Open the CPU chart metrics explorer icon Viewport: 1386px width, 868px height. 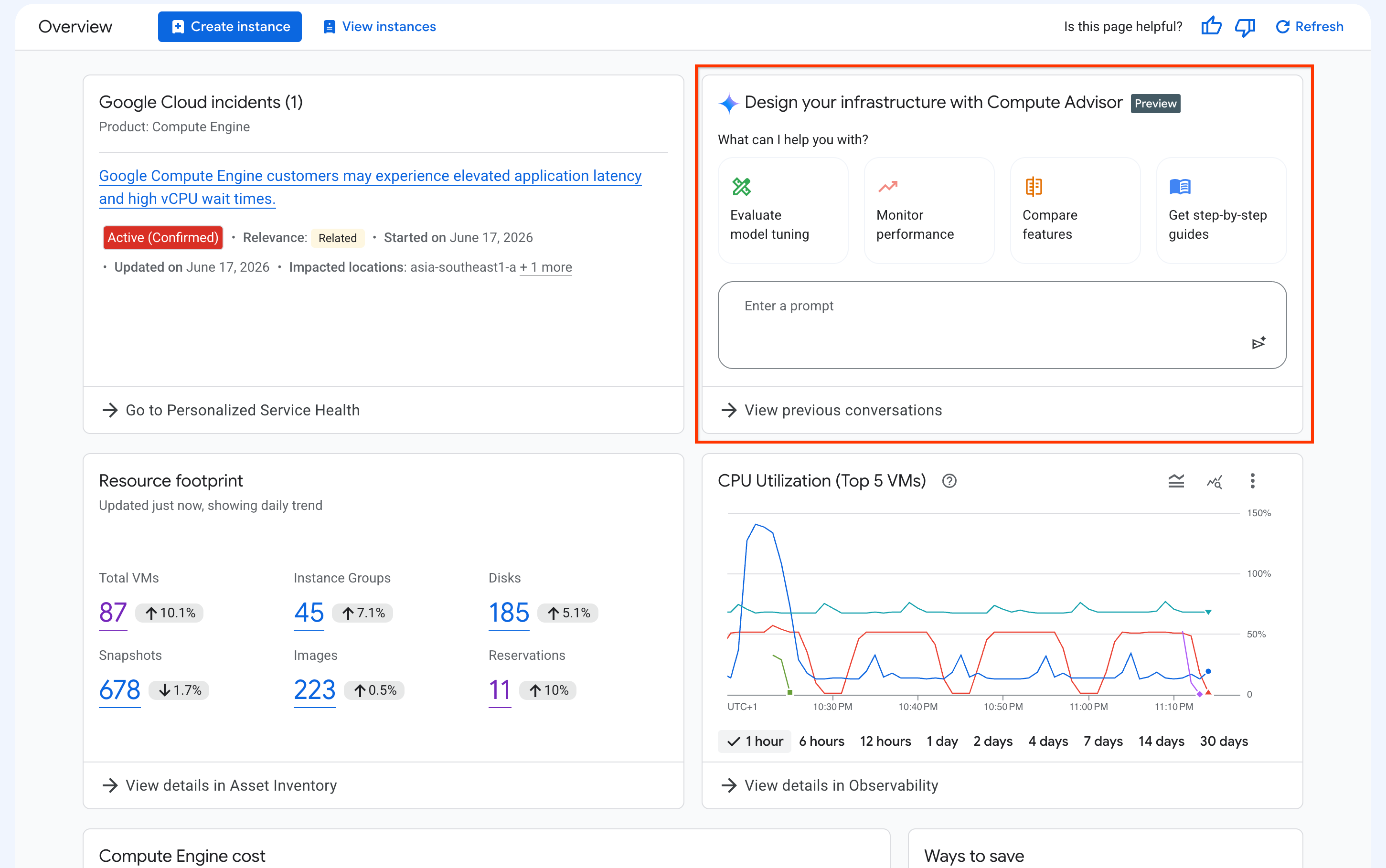1215,481
